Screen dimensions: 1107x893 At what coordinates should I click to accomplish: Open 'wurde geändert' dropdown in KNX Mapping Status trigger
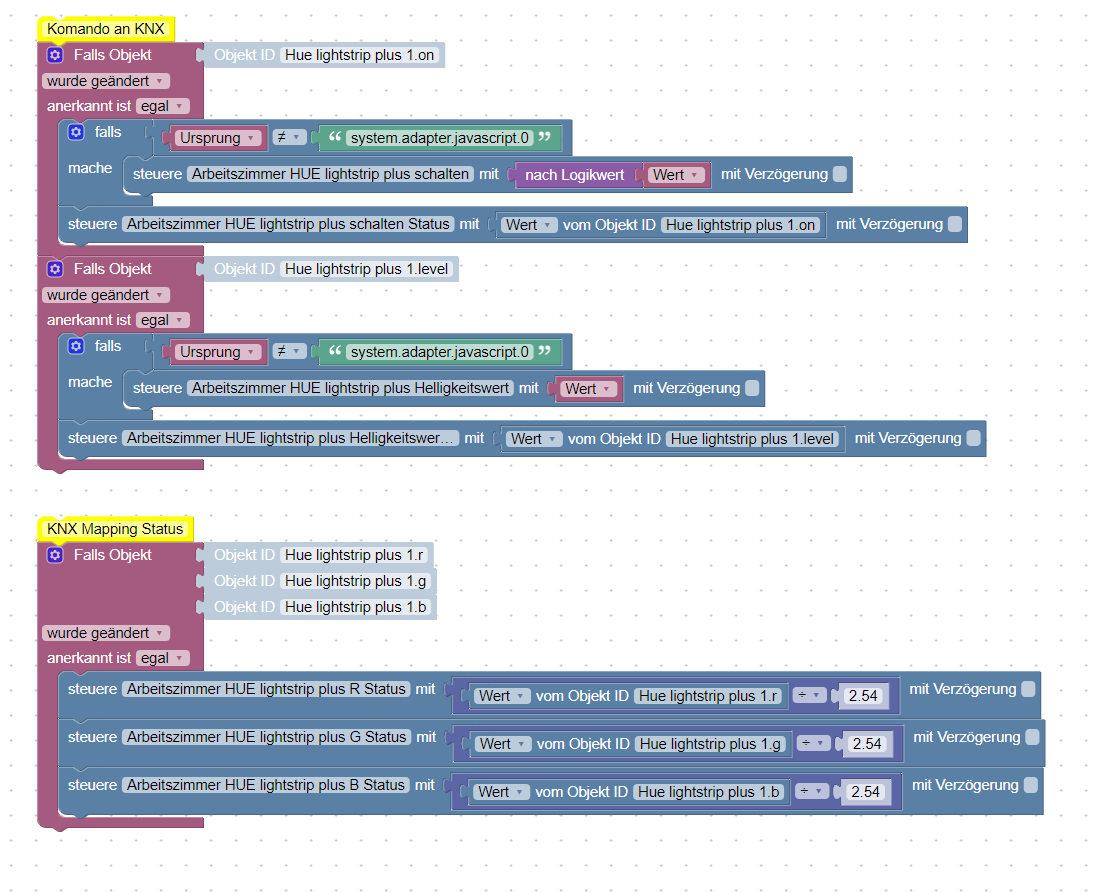tap(106, 633)
